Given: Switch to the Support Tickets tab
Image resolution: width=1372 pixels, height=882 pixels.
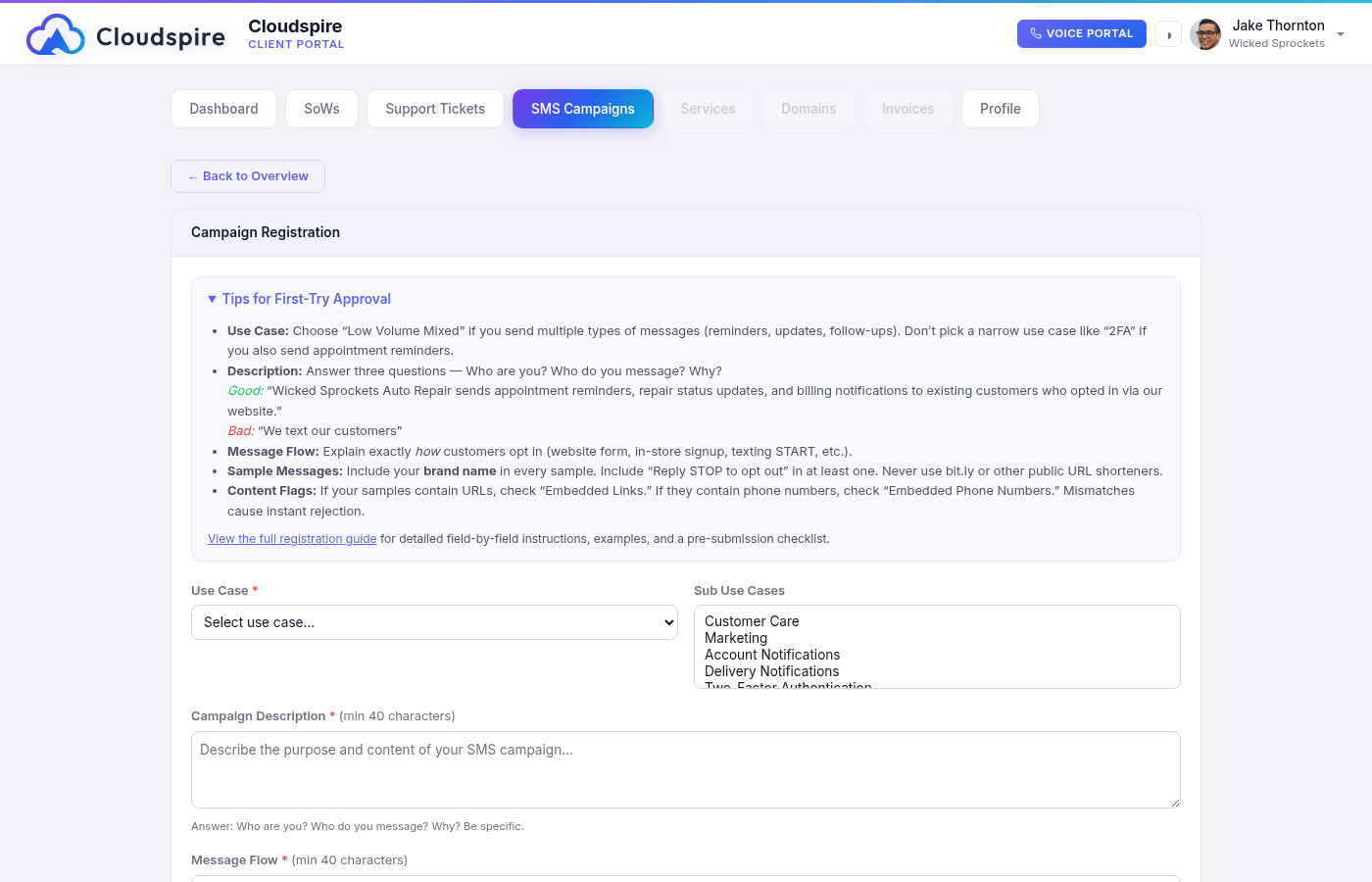Looking at the screenshot, I should [x=435, y=109].
